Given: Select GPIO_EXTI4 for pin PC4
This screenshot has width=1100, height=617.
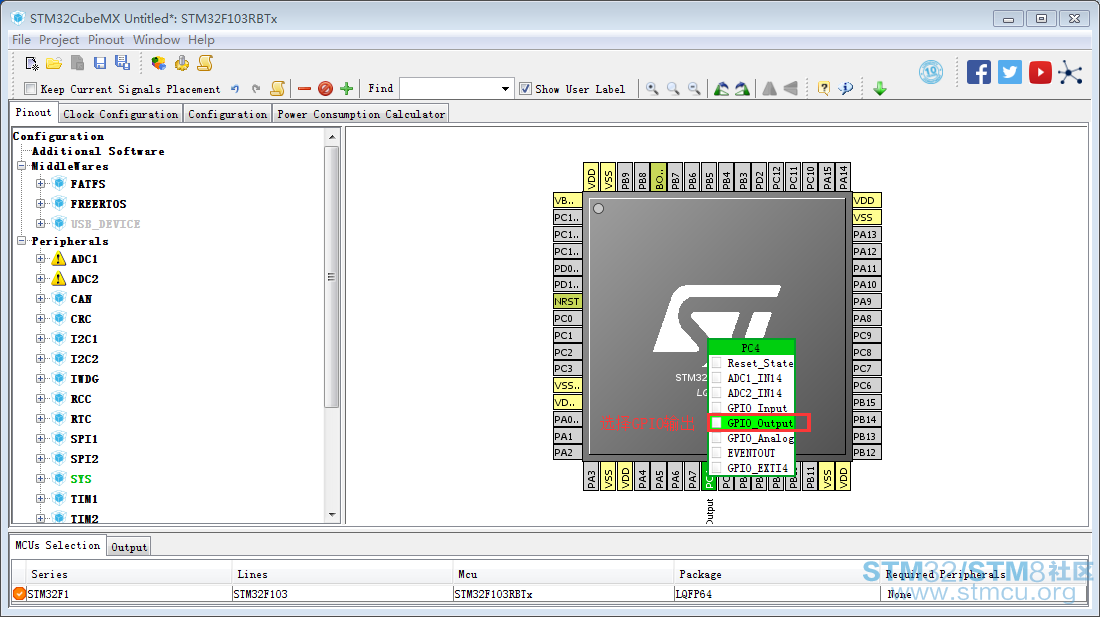Looking at the screenshot, I should [751, 468].
